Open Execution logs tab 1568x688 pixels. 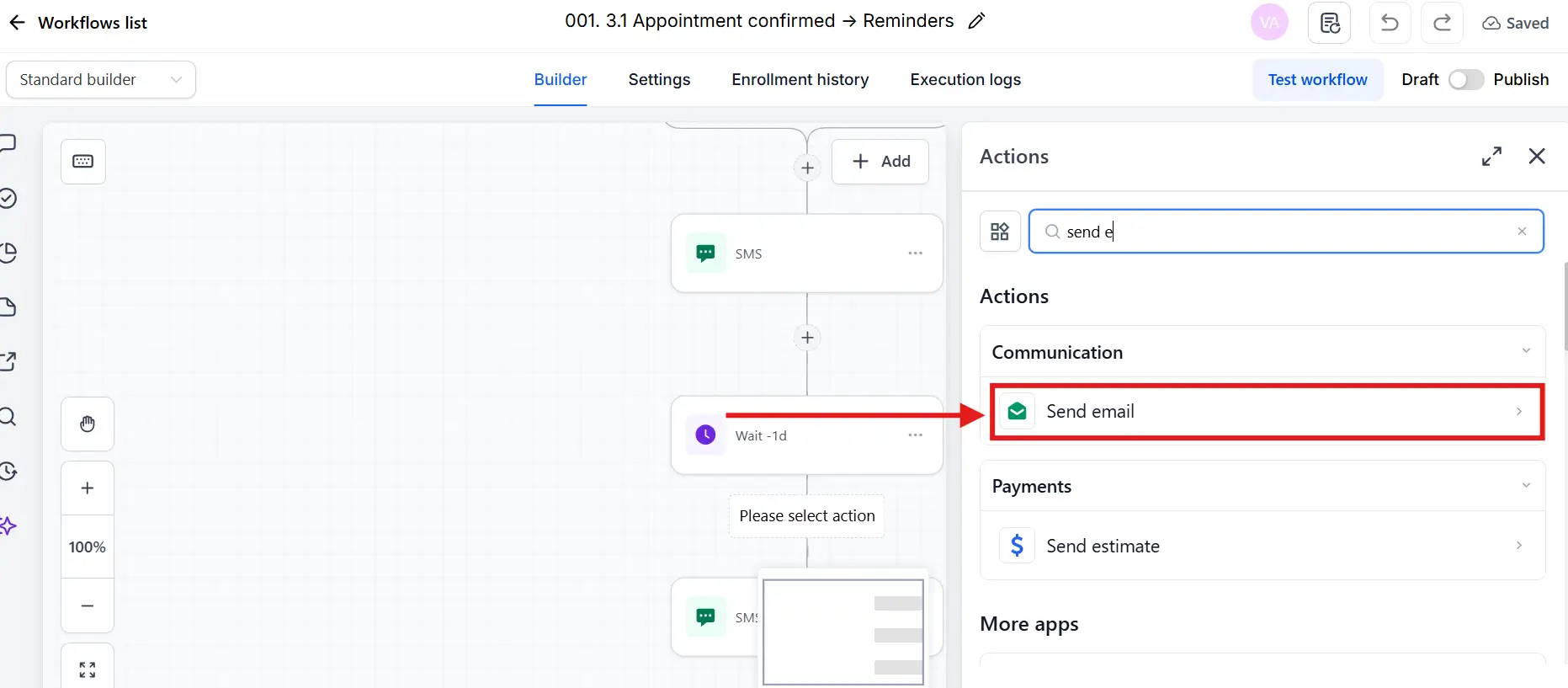(x=965, y=79)
